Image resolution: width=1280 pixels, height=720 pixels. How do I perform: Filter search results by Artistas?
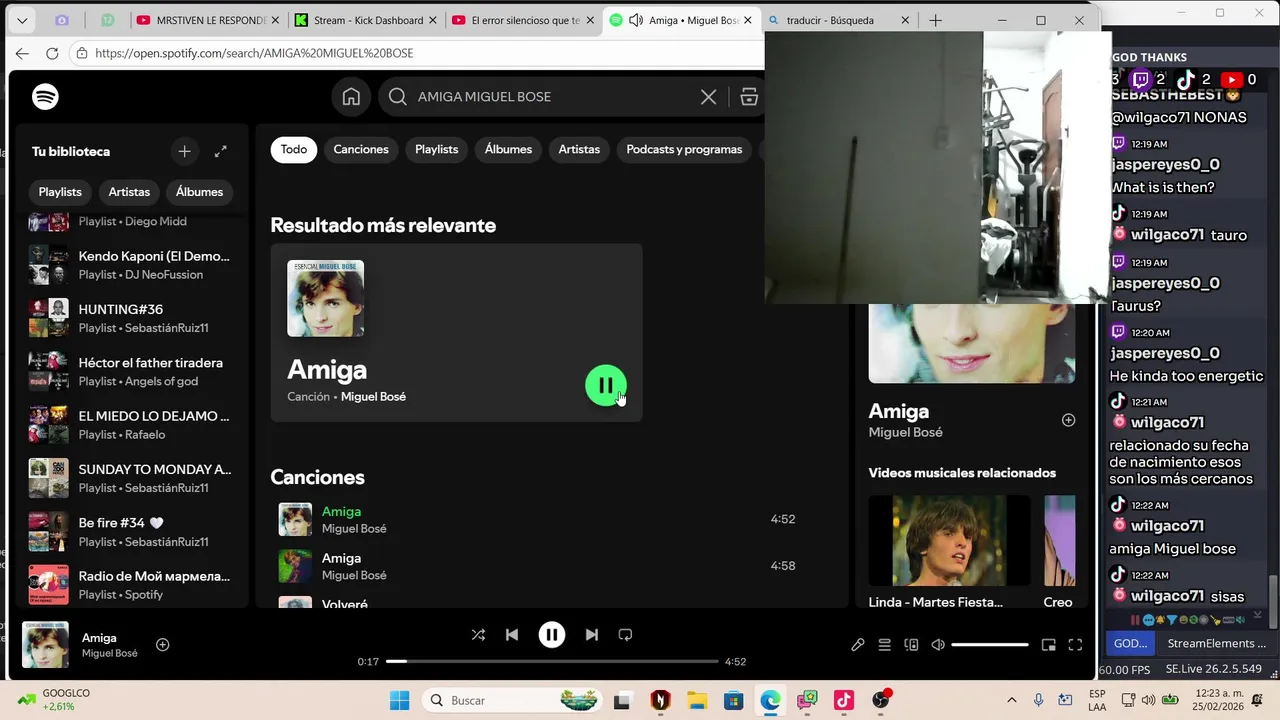pos(579,149)
